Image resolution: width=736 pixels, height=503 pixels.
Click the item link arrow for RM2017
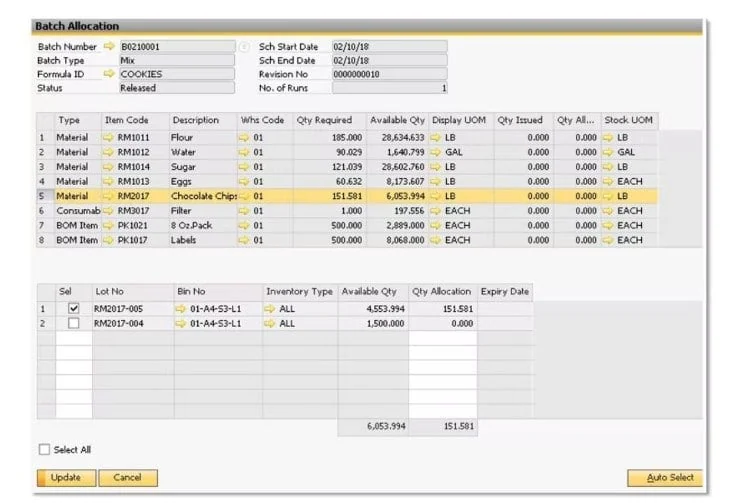pos(108,196)
